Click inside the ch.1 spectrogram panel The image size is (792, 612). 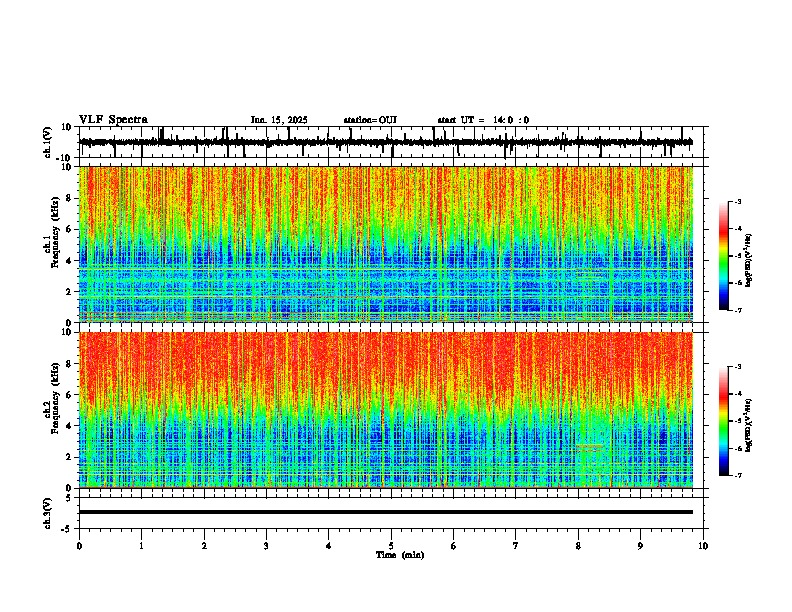pyautogui.click(x=386, y=244)
